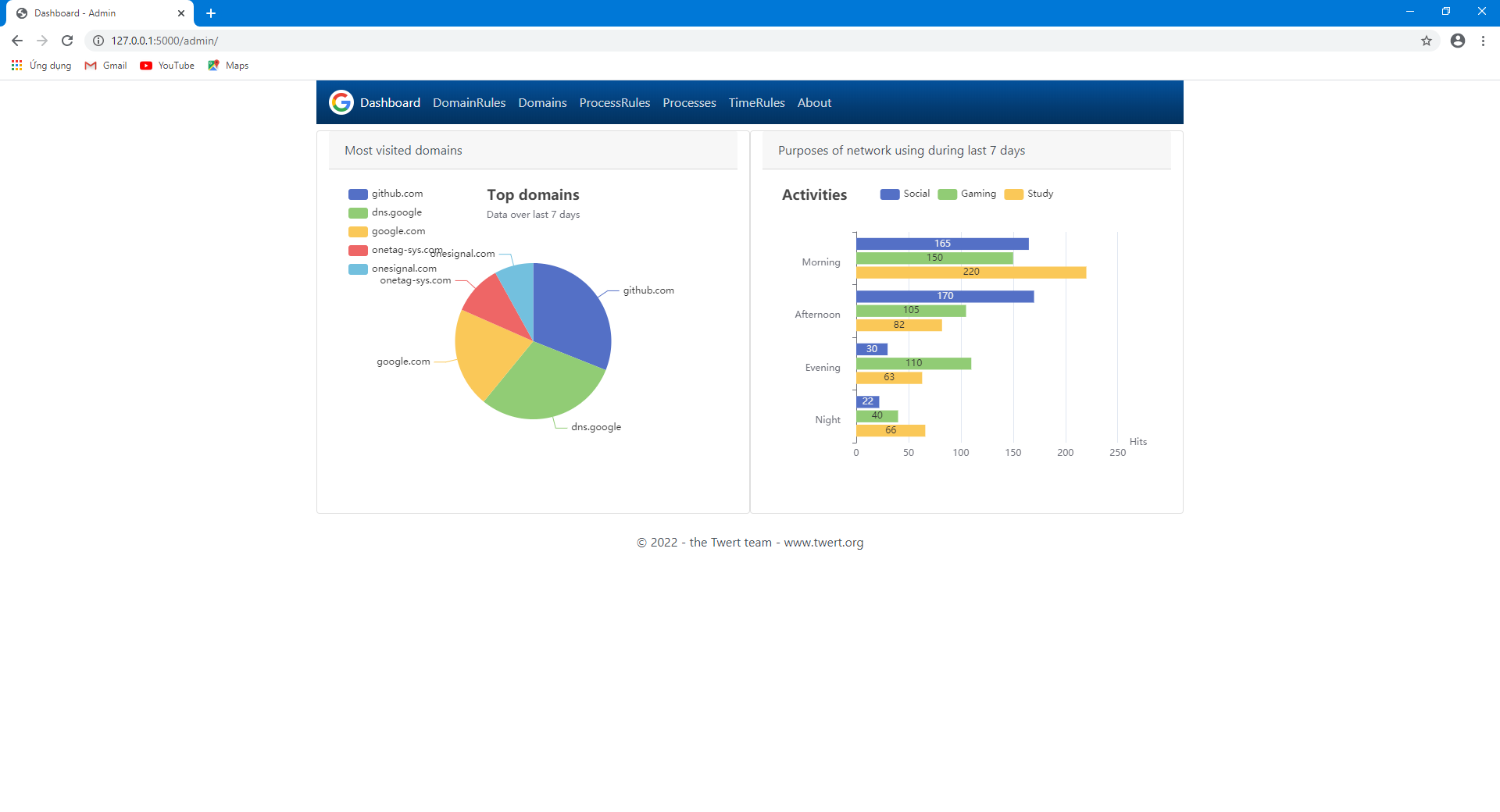The width and height of the screenshot is (1500, 812).
Task: Click the github.com pie label text
Action: coord(648,290)
